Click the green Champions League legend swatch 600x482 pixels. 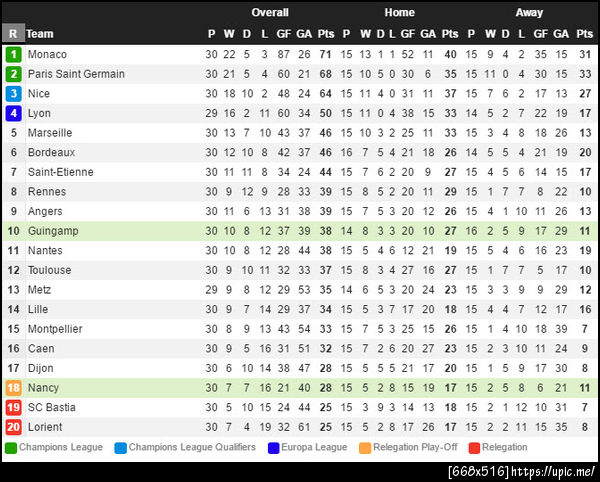11,447
